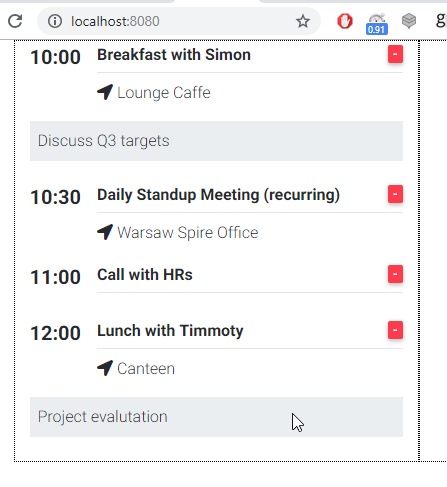
Task: Select the Project evalutation note
Action: [216, 417]
